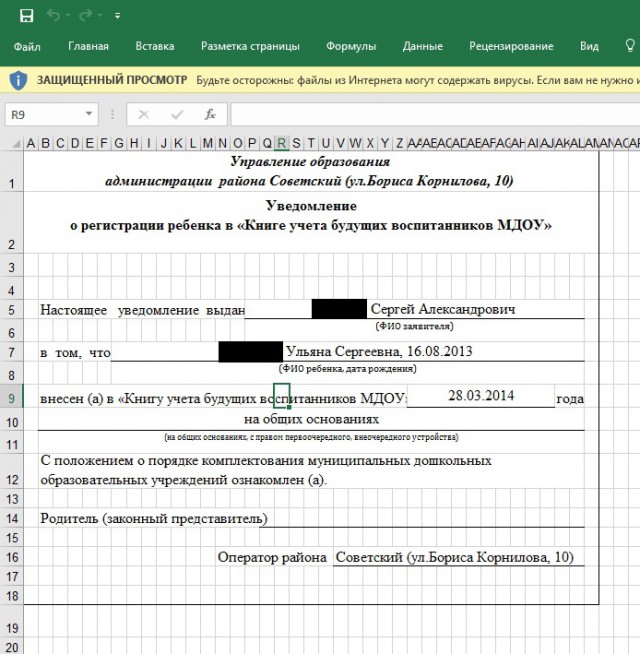Switch to the Данные tab
The height and width of the screenshot is (654, 640).
(423, 46)
